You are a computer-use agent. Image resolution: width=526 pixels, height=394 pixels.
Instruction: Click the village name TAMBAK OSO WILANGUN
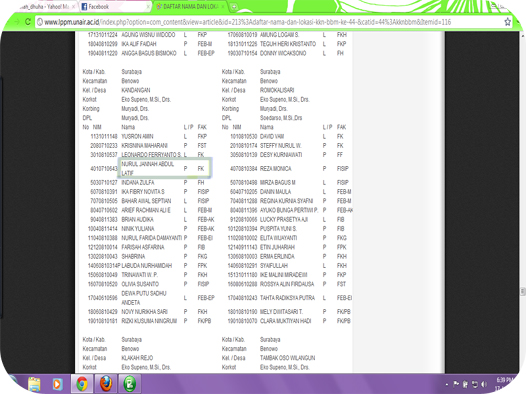(x=287, y=358)
